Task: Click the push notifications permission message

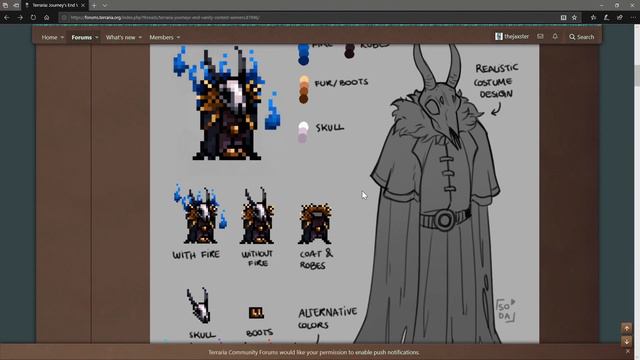Action: 314,352
